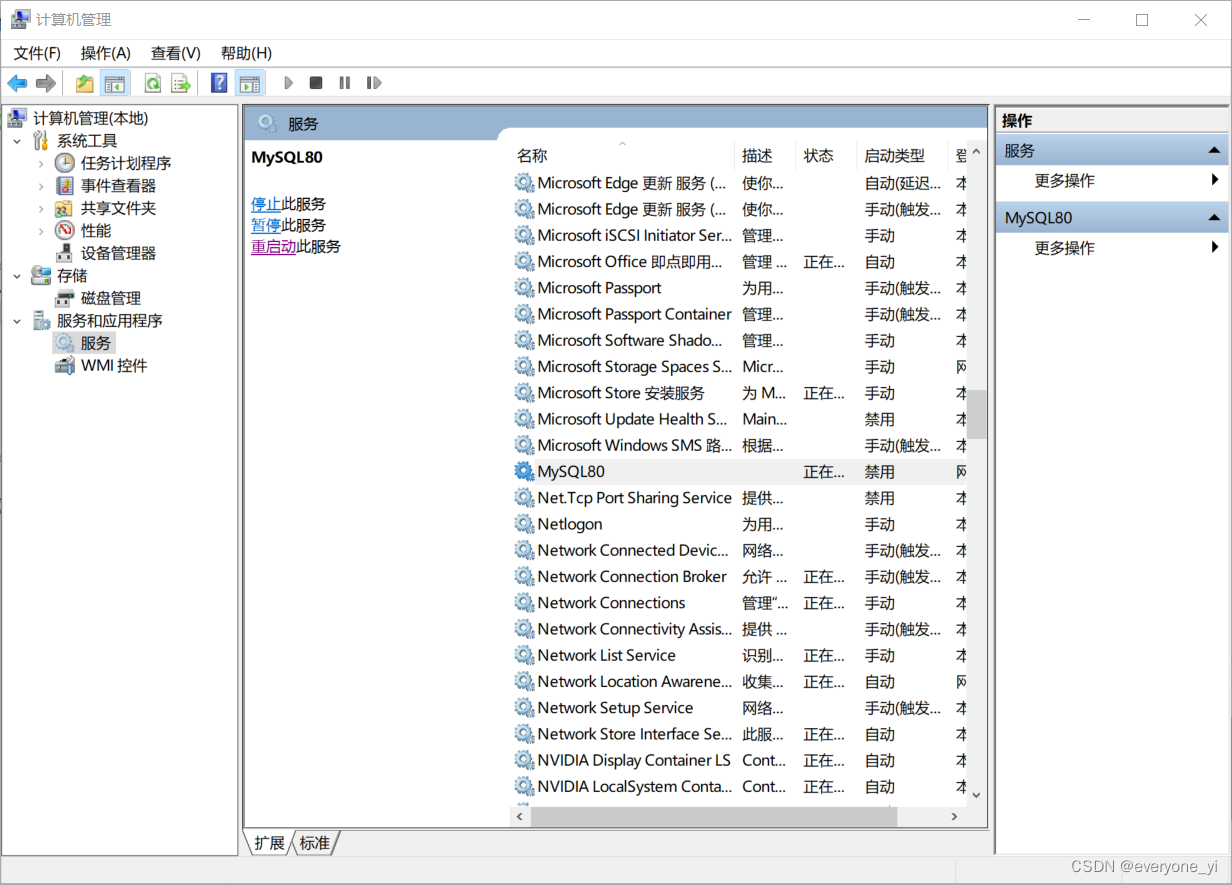Collapse the 服务 section in the 操作 pane
This screenshot has width=1232, height=885.
tap(1214, 151)
